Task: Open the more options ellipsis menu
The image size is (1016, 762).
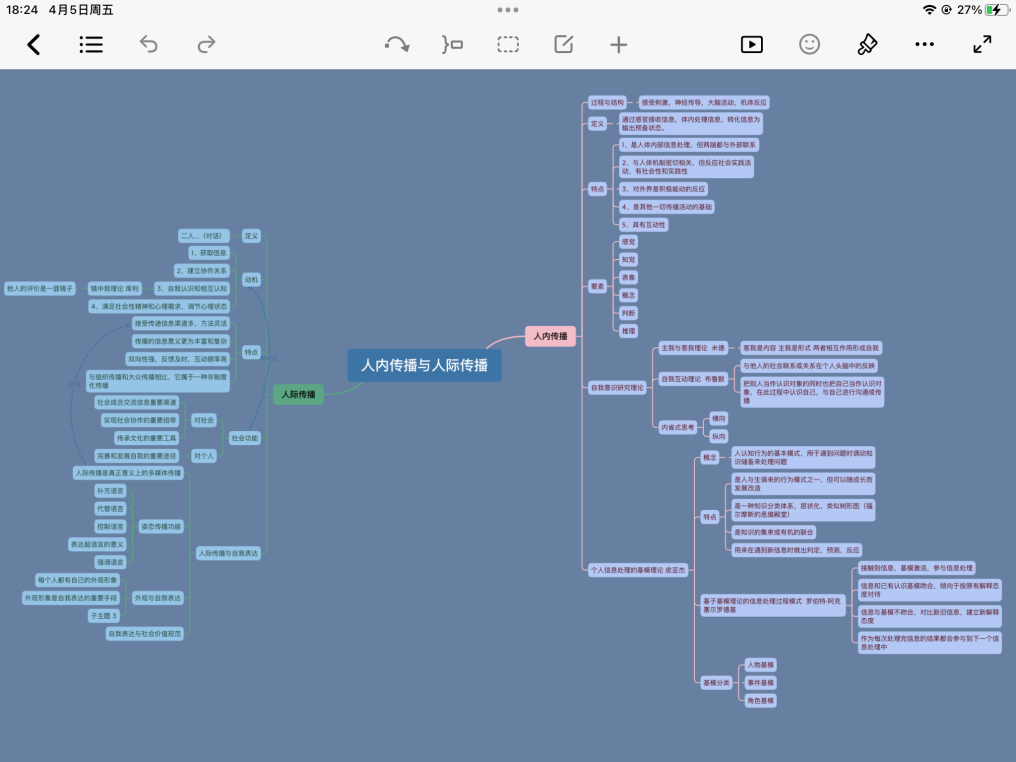Action: (925, 45)
